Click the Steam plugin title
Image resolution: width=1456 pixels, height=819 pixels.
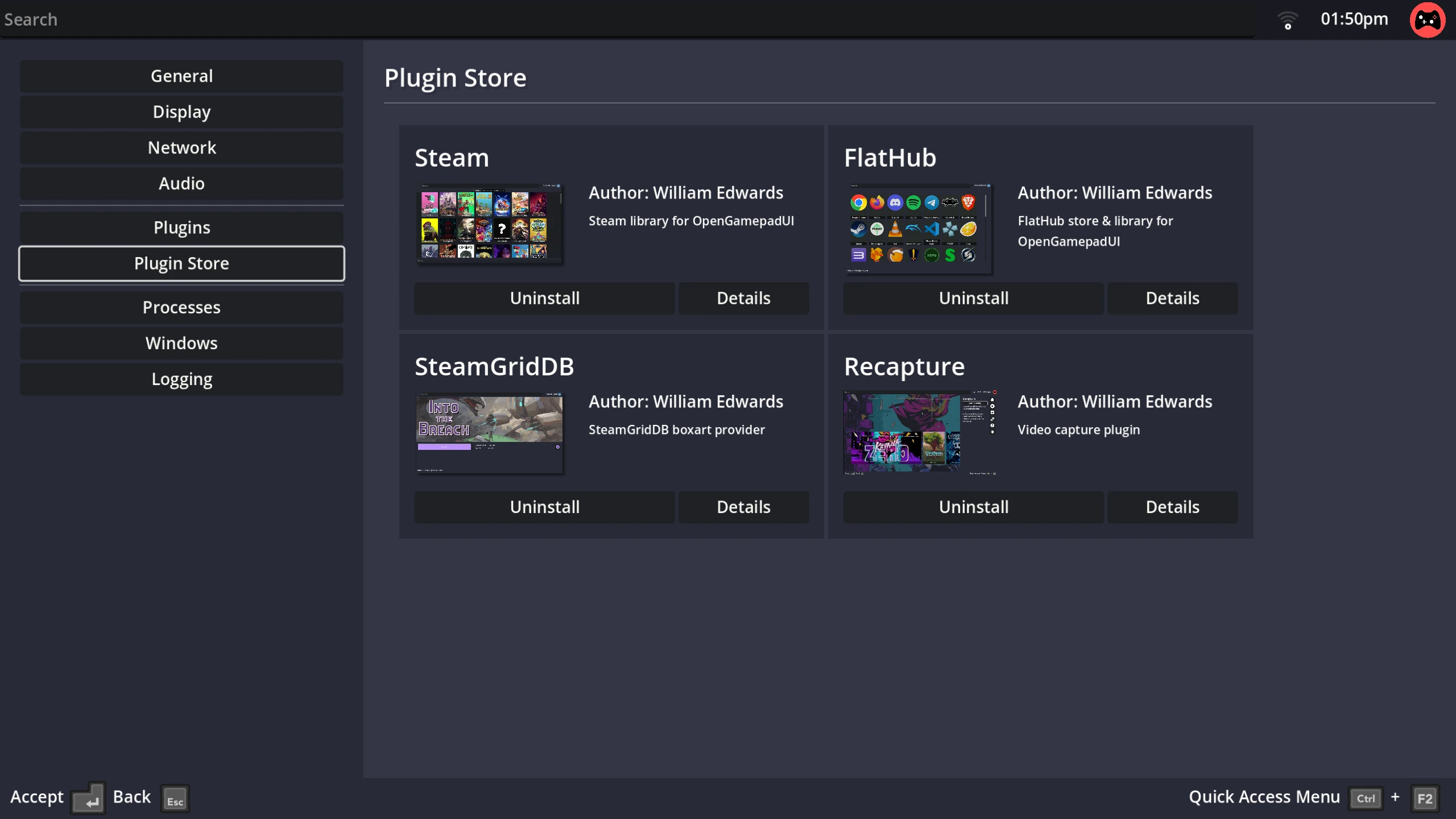click(452, 158)
